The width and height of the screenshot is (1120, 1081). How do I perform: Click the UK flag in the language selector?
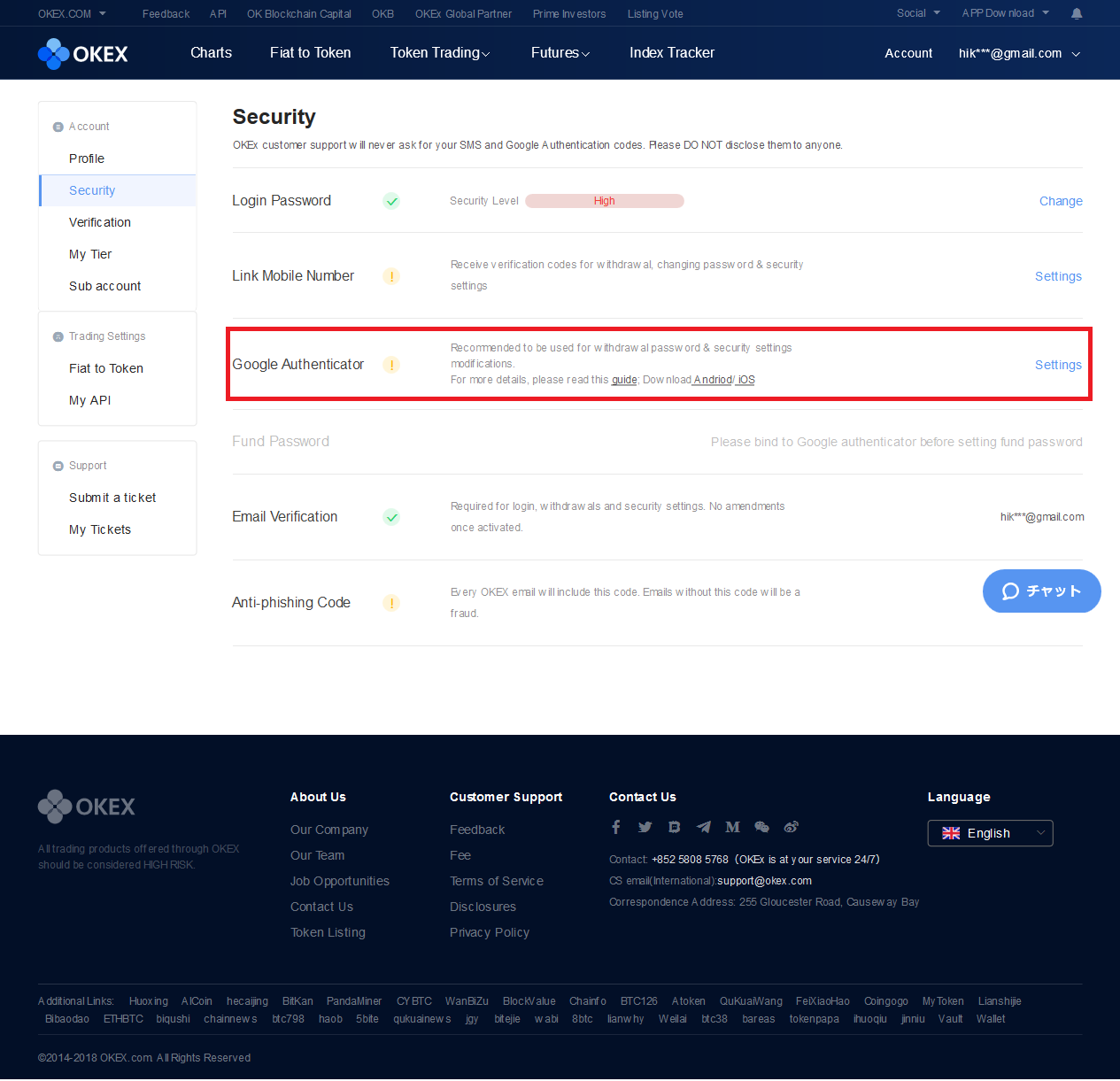coord(951,833)
